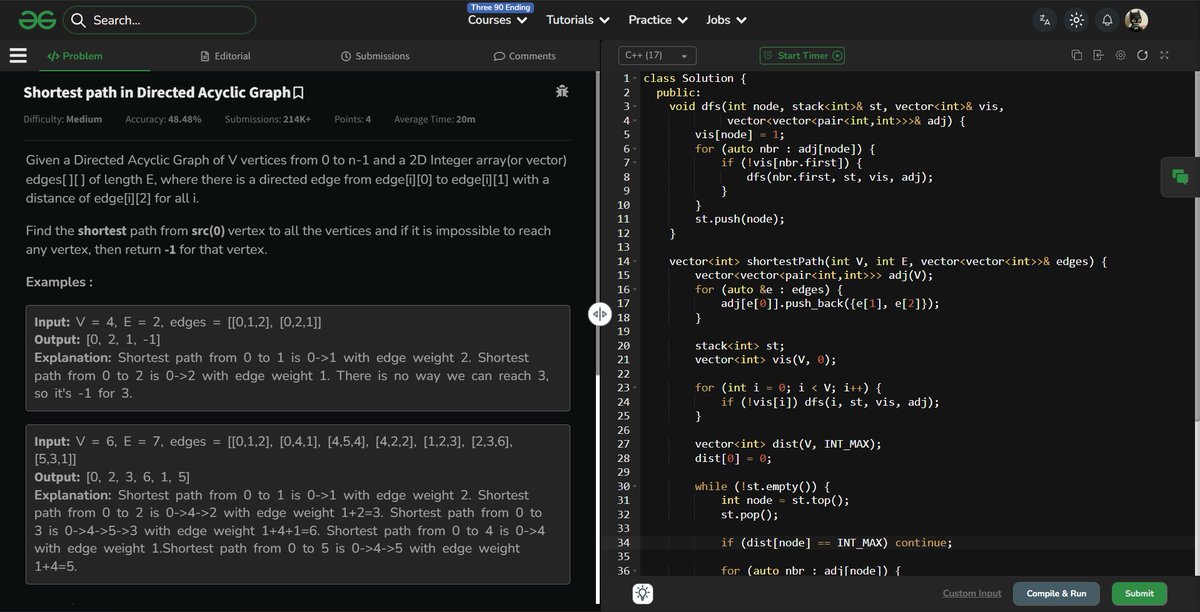Click the 'st.push(node);' code line

pos(739,219)
